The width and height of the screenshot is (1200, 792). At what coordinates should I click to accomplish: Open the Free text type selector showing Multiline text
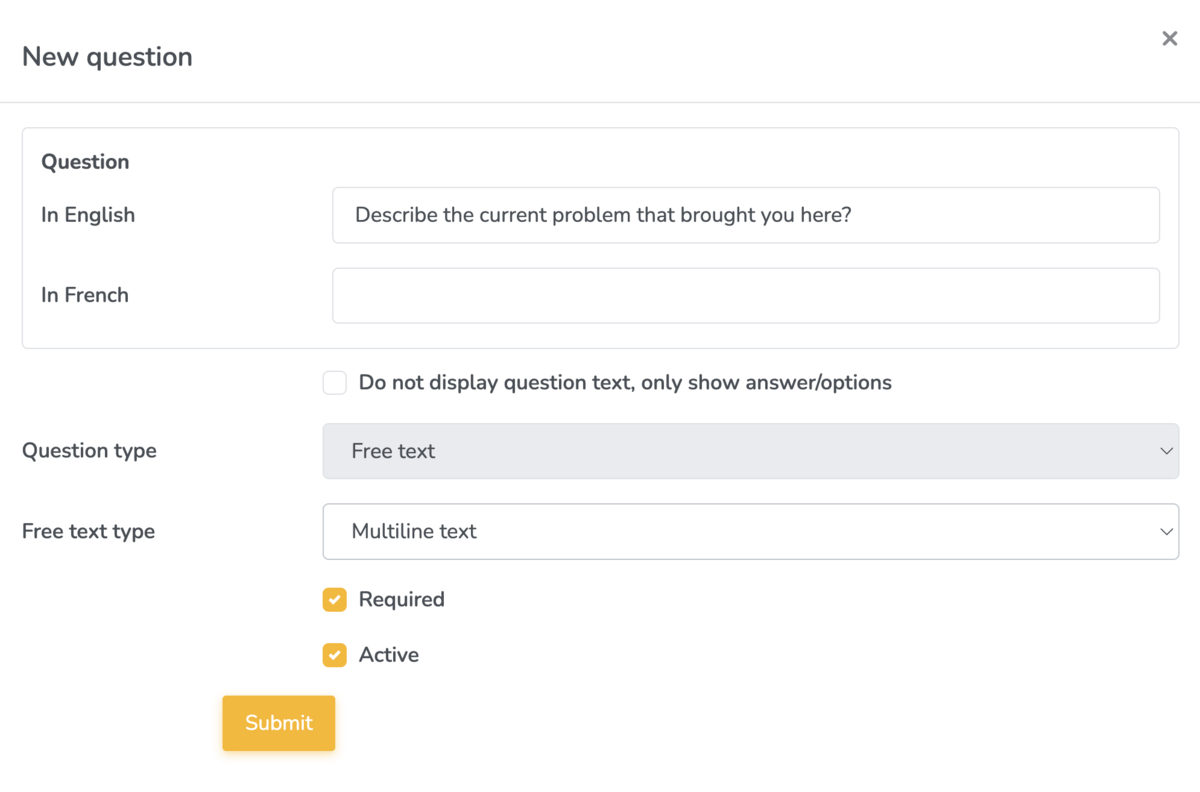pyautogui.click(x=750, y=531)
